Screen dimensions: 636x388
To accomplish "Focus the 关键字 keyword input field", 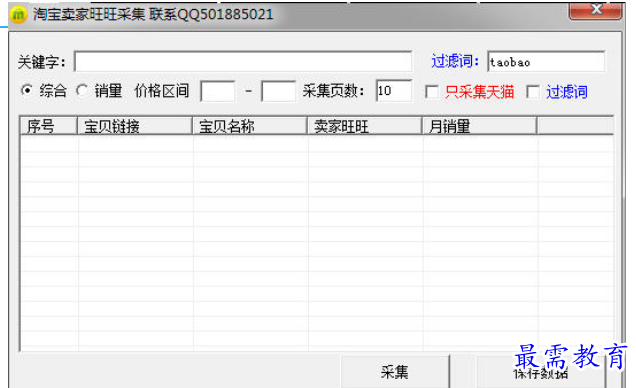I will point(243,62).
